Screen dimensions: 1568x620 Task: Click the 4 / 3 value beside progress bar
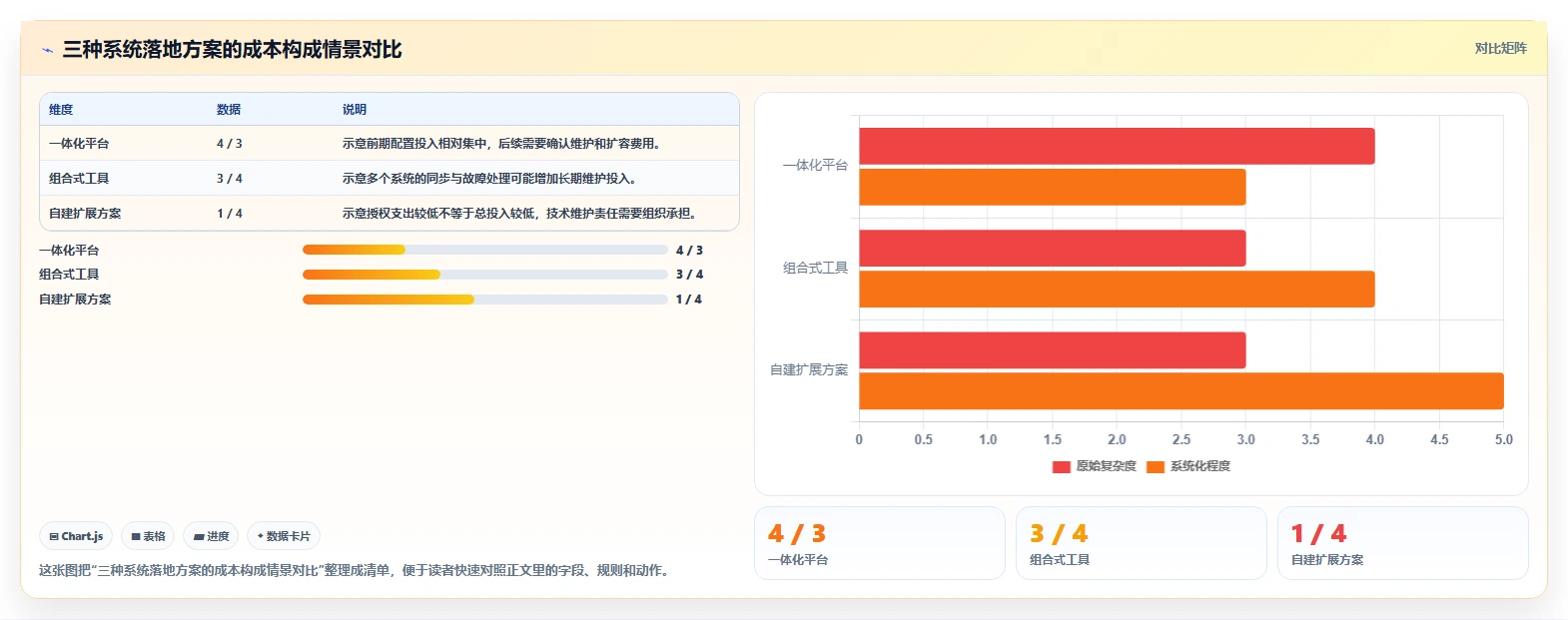(x=689, y=251)
